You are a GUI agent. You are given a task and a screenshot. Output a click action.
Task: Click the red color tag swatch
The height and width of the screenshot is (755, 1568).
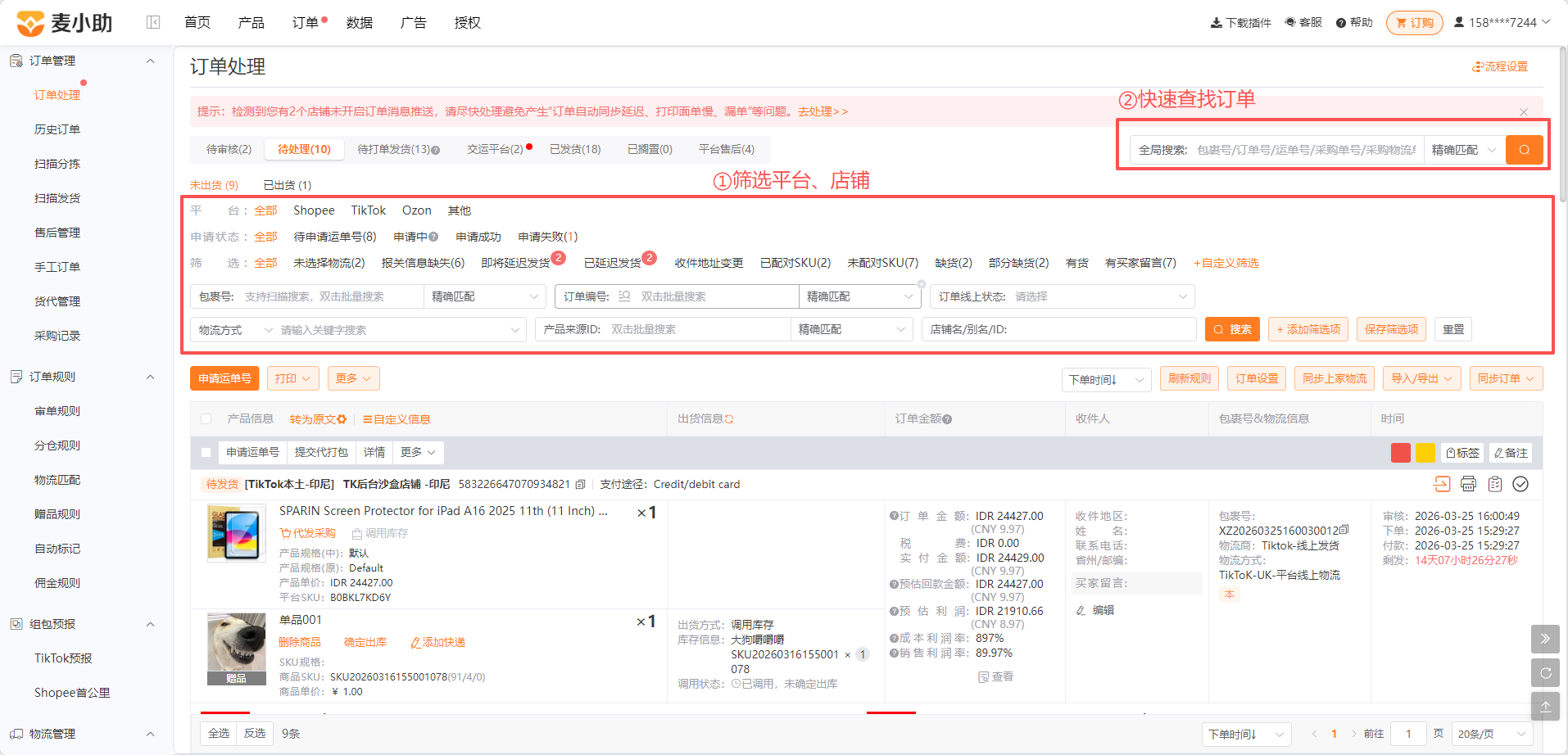tap(1401, 453)
